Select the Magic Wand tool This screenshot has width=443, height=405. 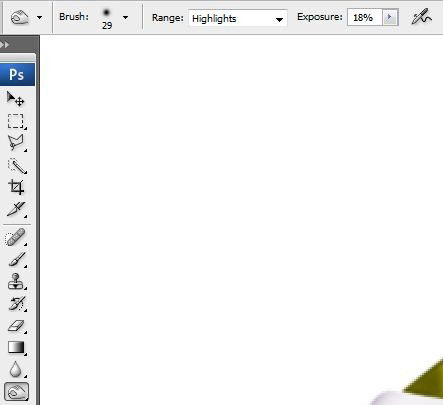(x=17, y=165)
